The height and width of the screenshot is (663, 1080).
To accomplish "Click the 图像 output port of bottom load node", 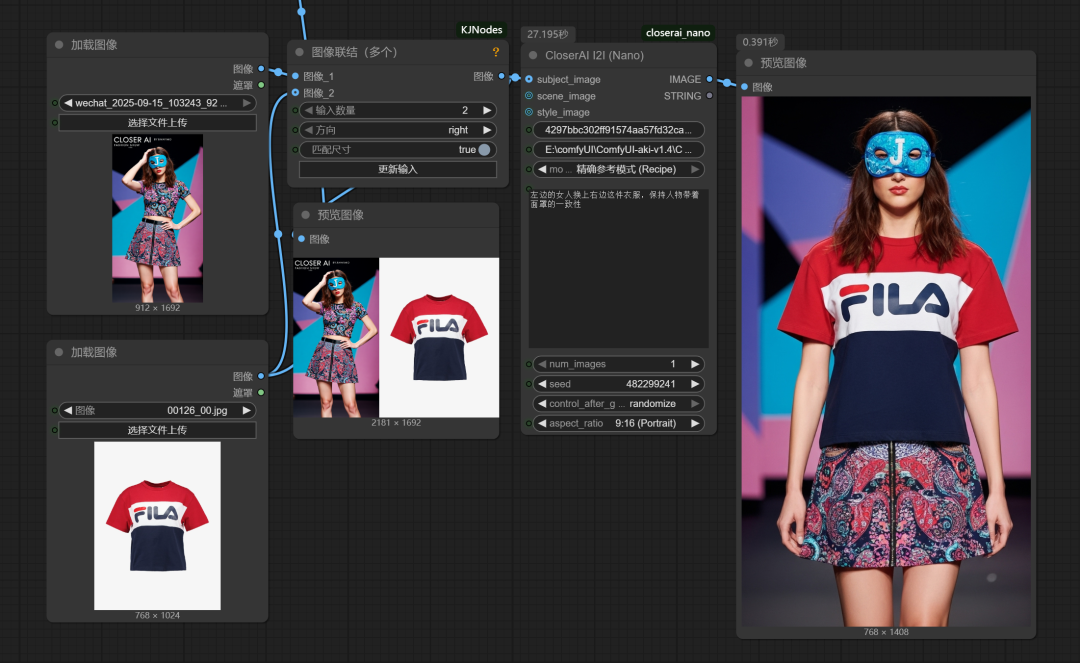I will [x=261, y=376].
